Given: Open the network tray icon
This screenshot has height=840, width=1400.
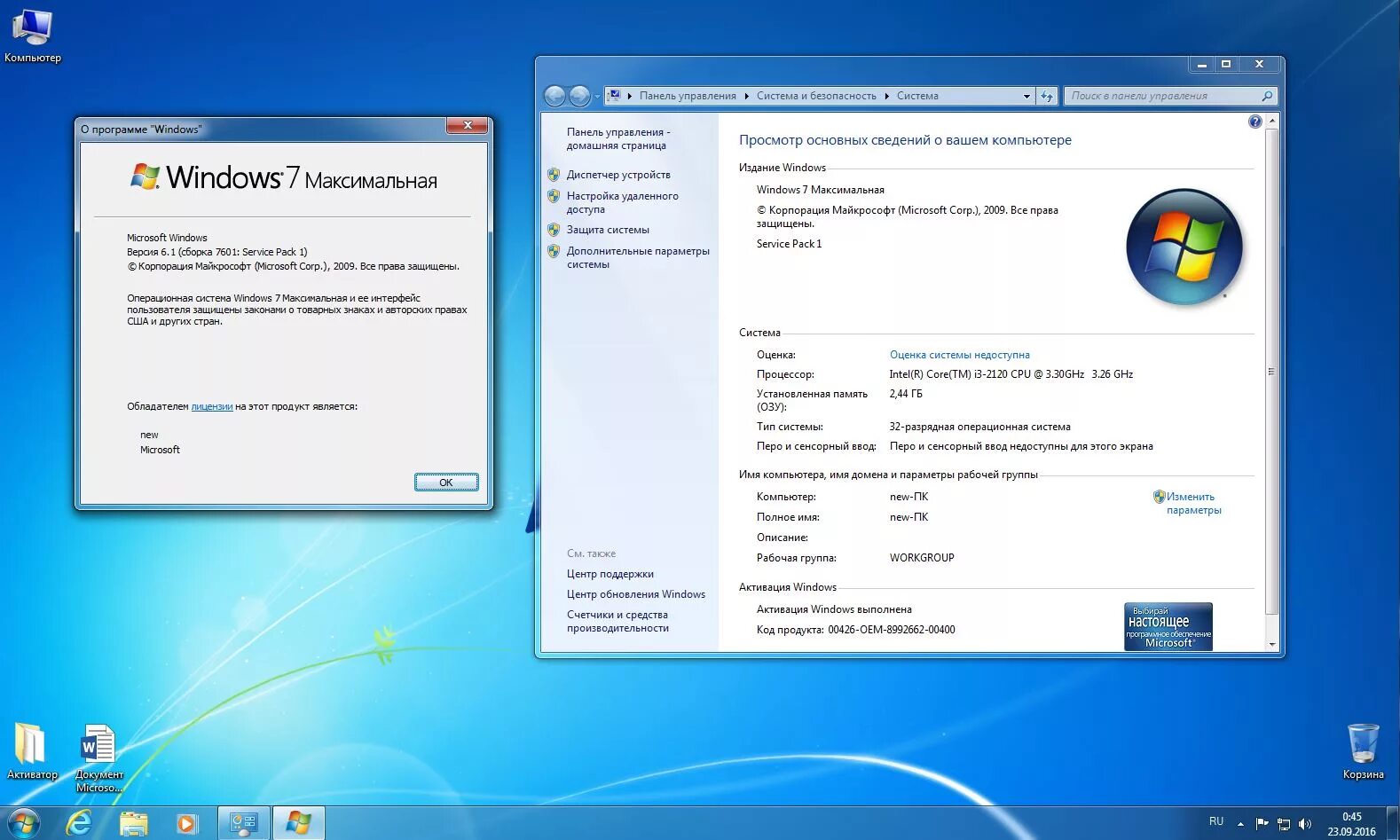Looking at the screenshot, I should coord(1283,823).
